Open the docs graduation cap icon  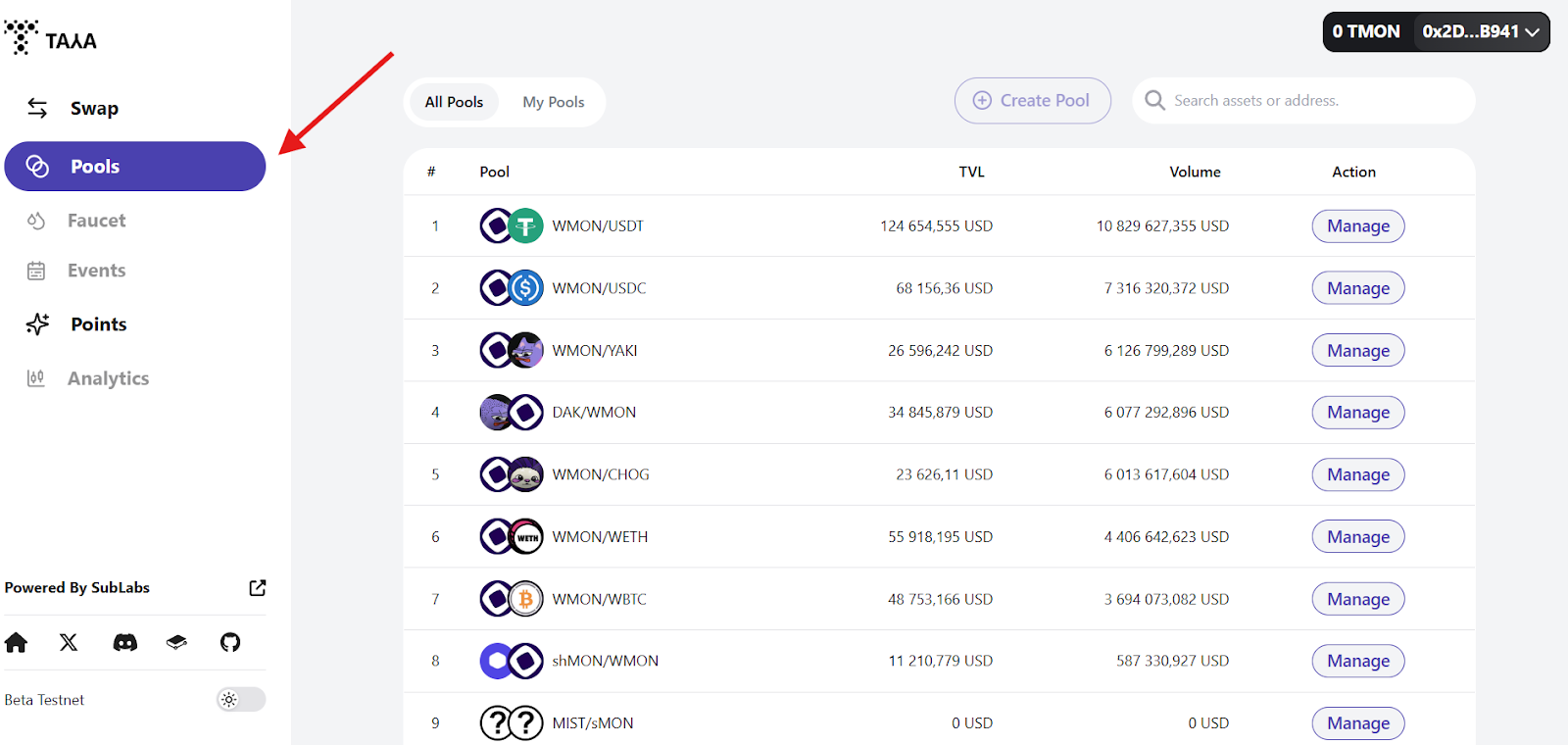pyautogui.click(x=176, y=642)
